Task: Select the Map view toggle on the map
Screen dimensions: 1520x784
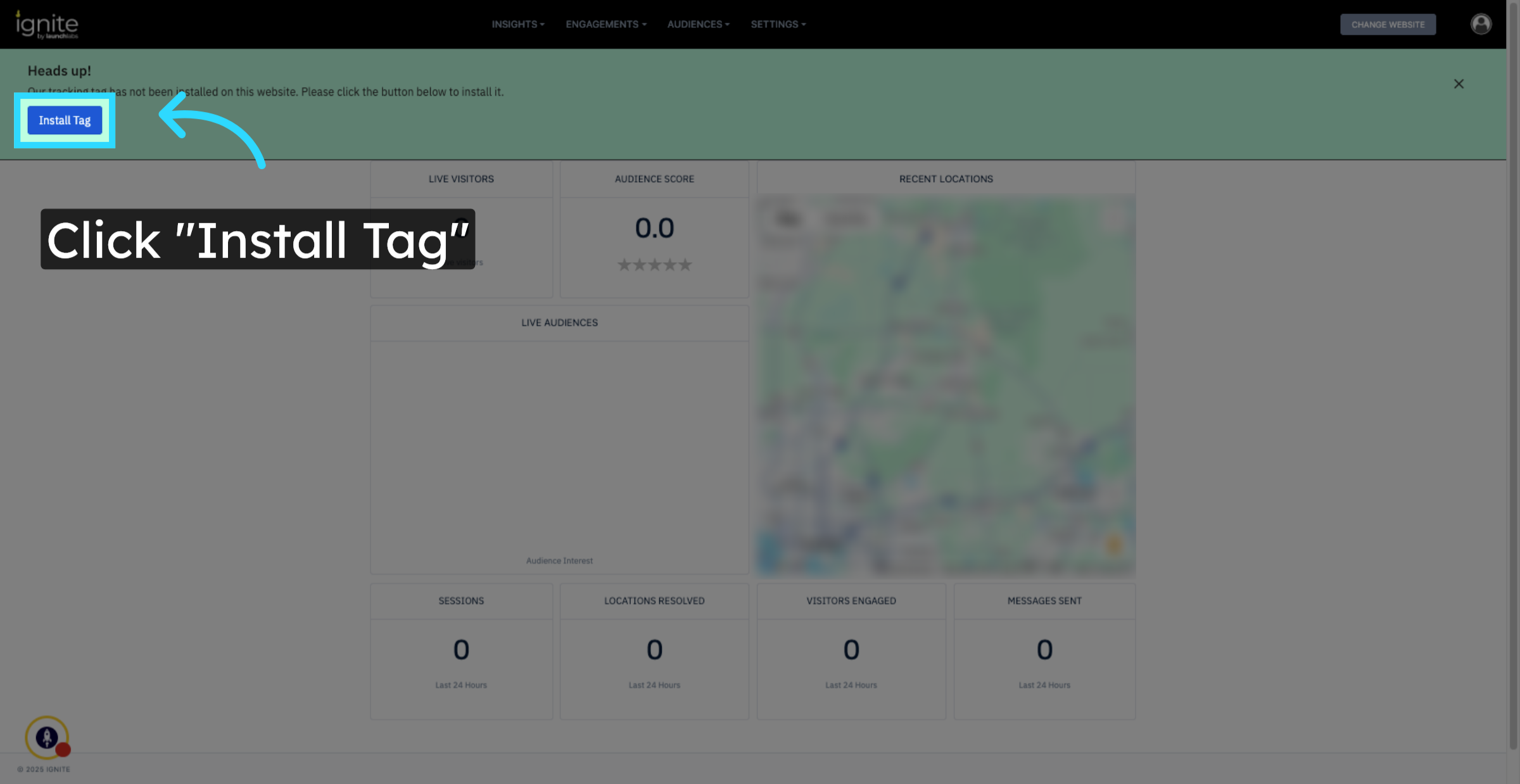Action: coord(787,219)
